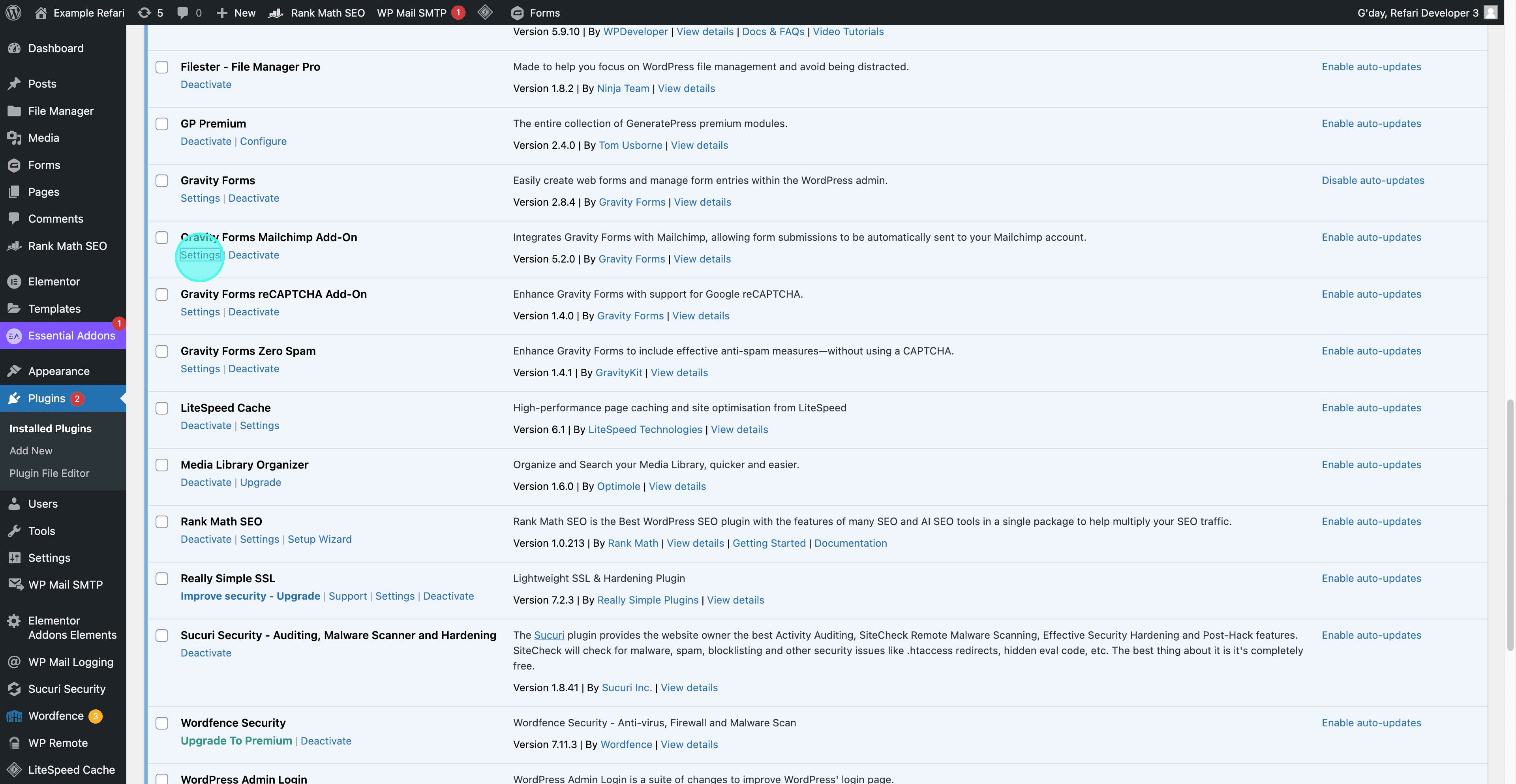Open Documentation link for Rank Math SEO
The image size is (1516, 784).
[850, 543]
